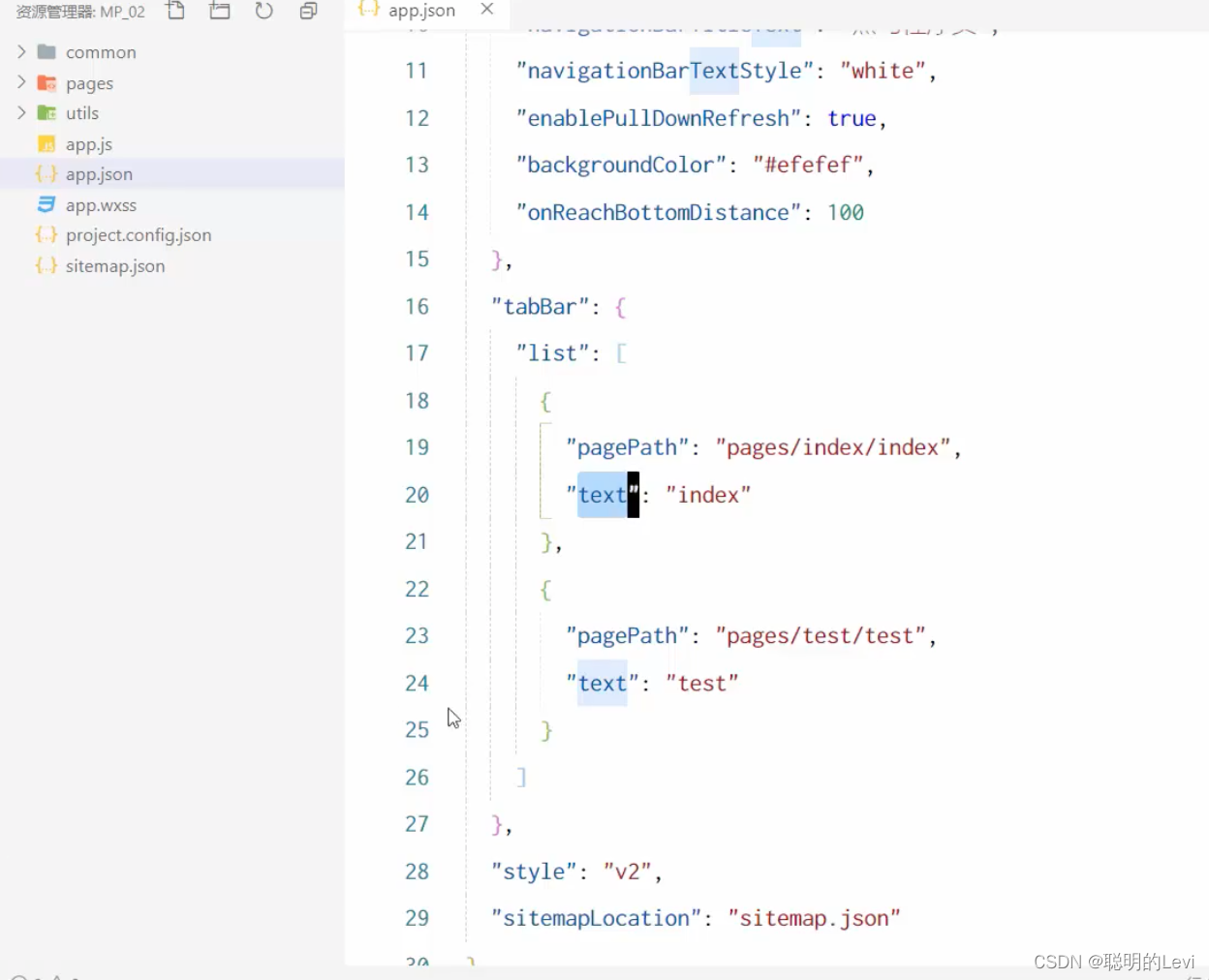Click "onReachBottomDistance" key text
This screenshot has width=1209, height=980.
(x=658, y=212)
